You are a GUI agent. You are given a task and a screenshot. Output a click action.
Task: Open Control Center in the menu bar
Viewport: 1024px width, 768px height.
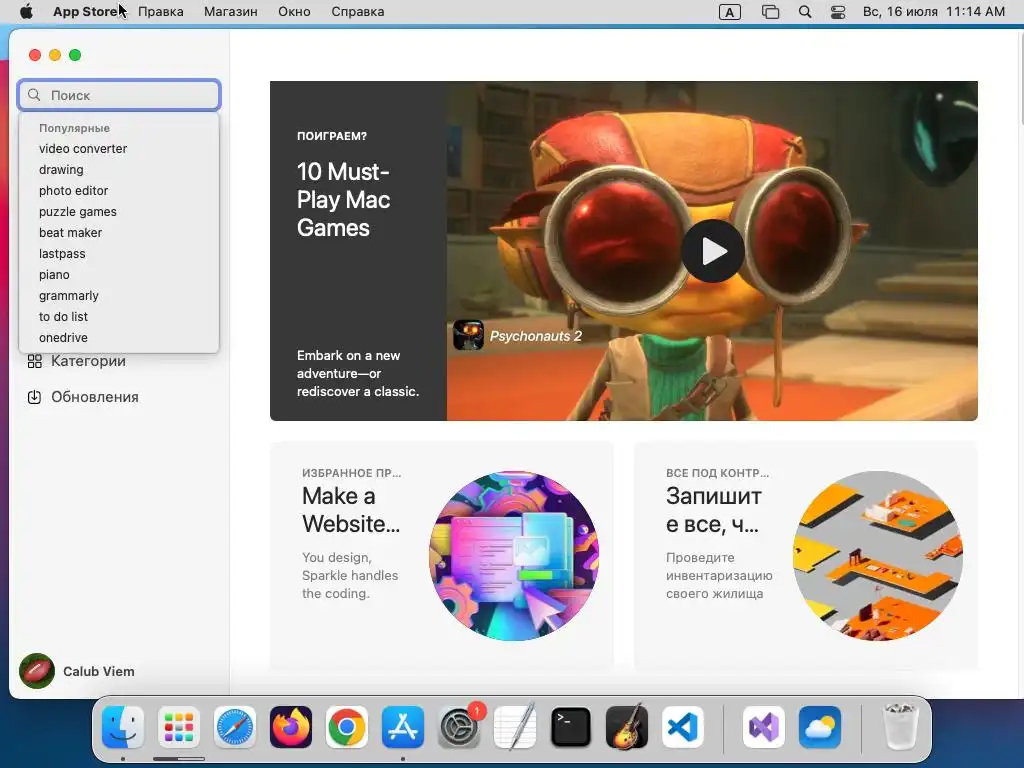pos(838,12)
